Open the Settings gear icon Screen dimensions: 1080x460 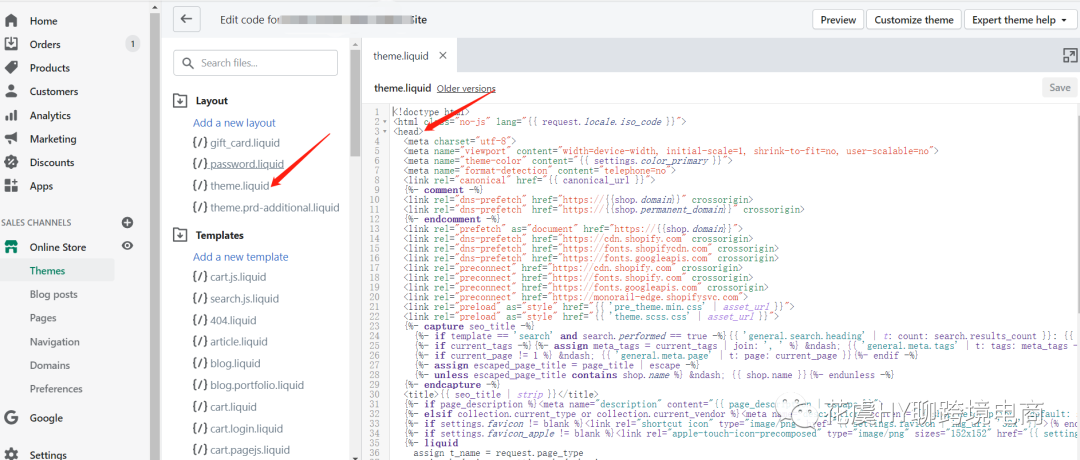[11, 454]
